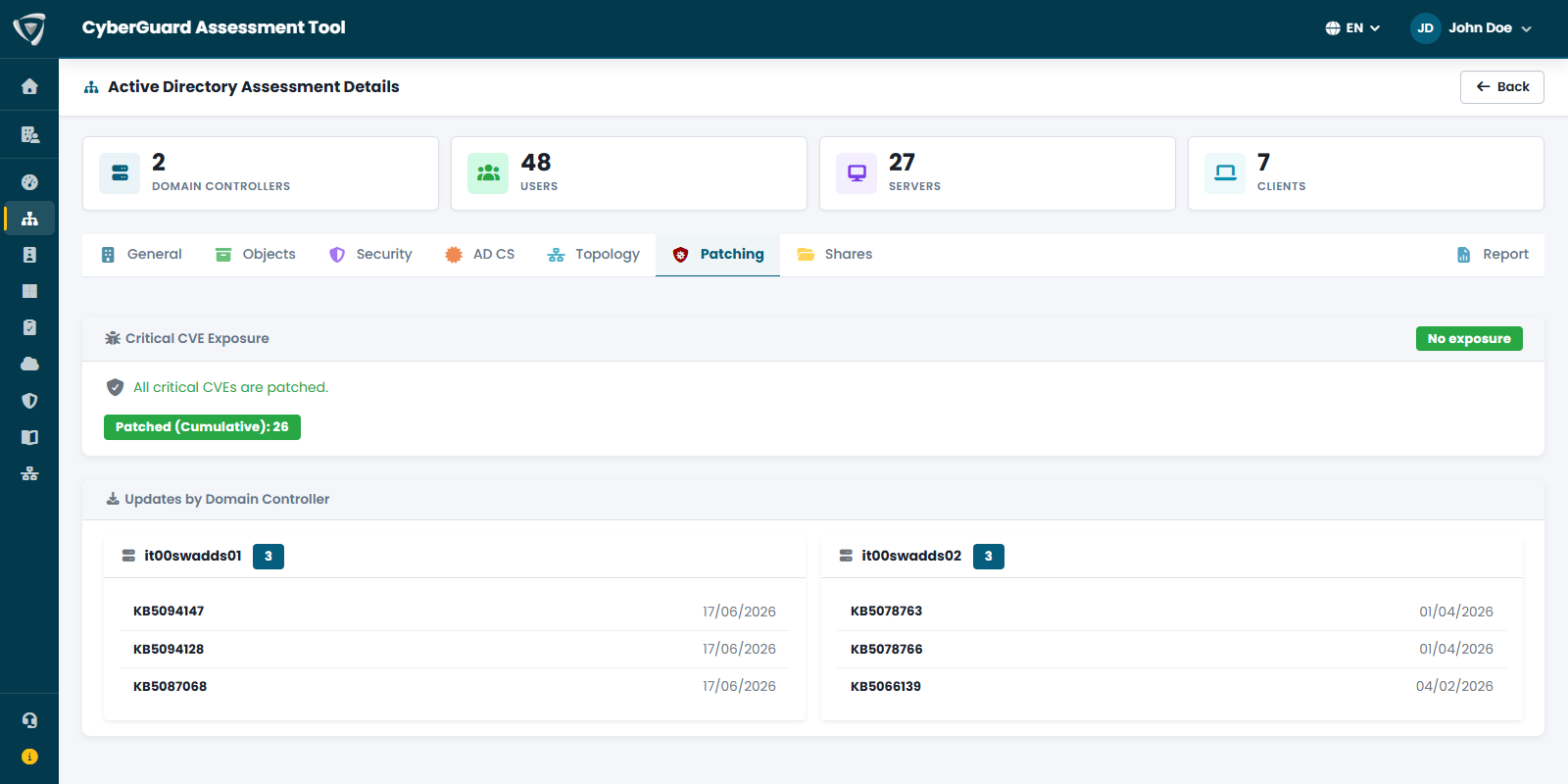Select the KB5066139 update row

click(x=1172, y=686)
